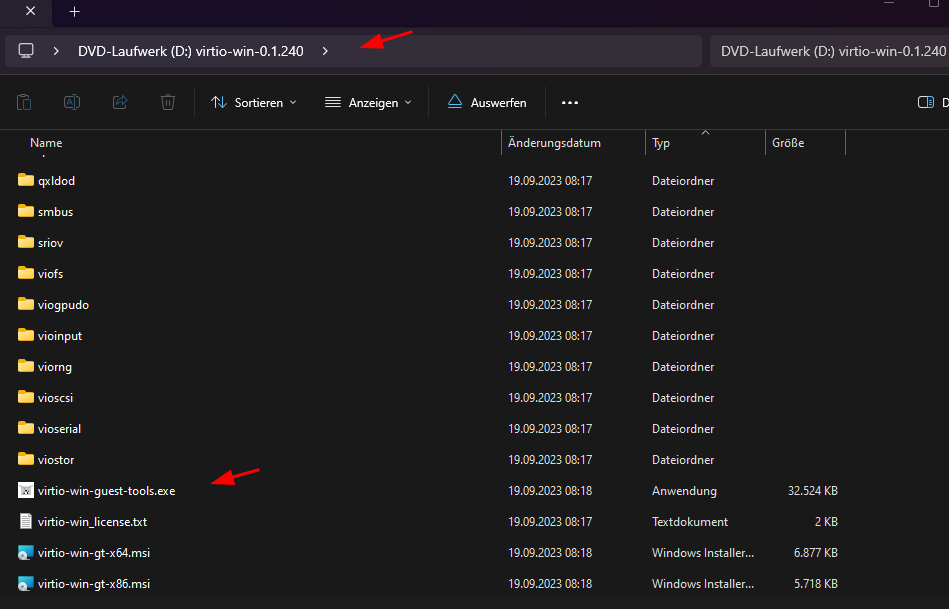This screenshot has width=949, height=609.
Task: Expand chevron after DVD-Laufwerk breadcrumb
Action: pyautogui.click(x=325, y=51)
